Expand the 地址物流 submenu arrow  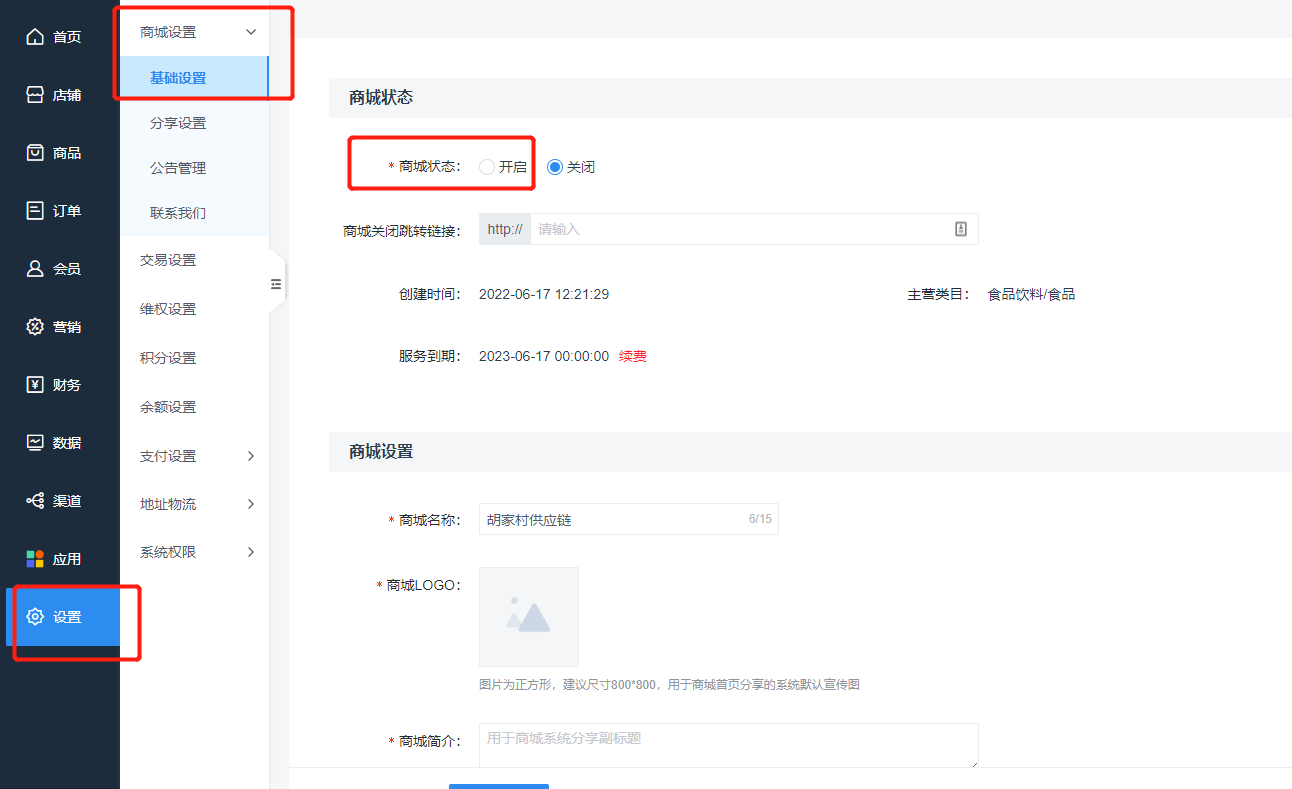251,504
